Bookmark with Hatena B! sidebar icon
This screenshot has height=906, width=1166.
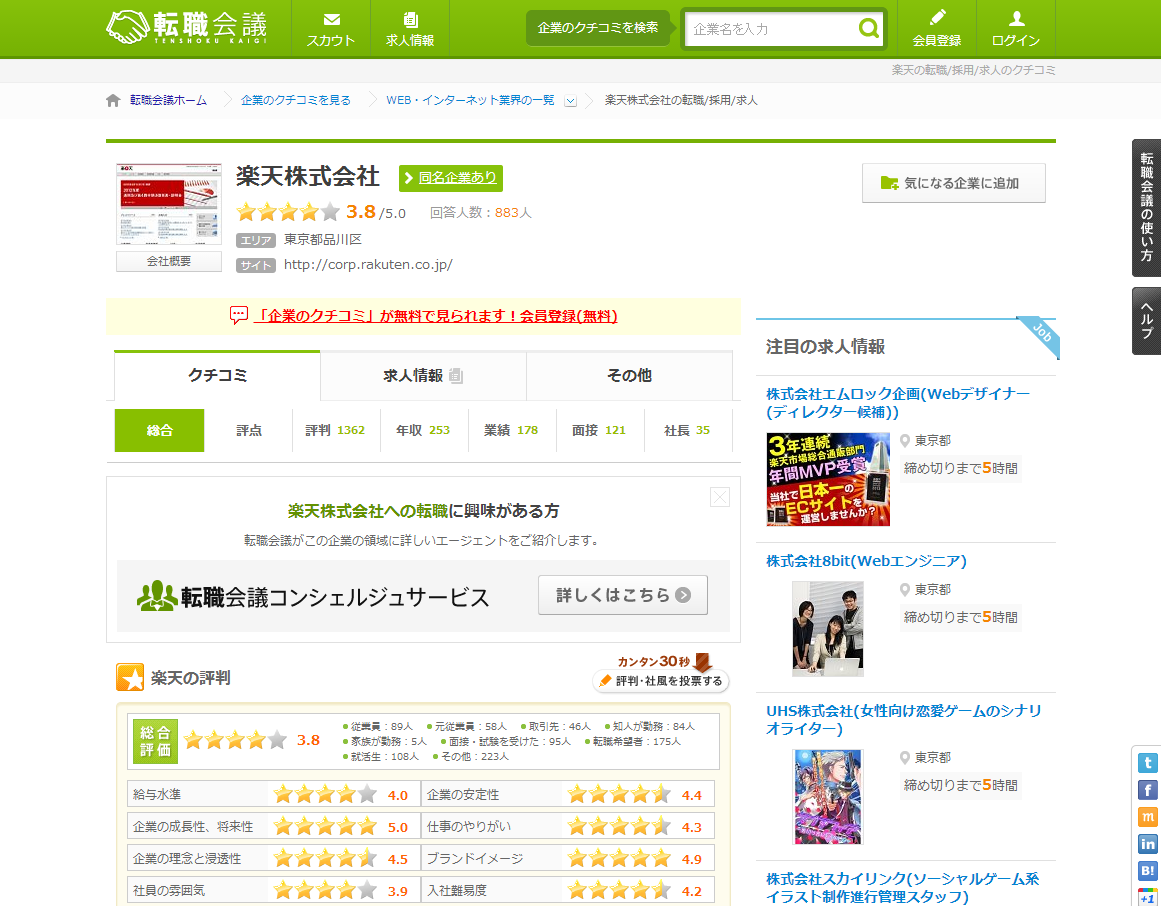click(x=1147, y=871)
